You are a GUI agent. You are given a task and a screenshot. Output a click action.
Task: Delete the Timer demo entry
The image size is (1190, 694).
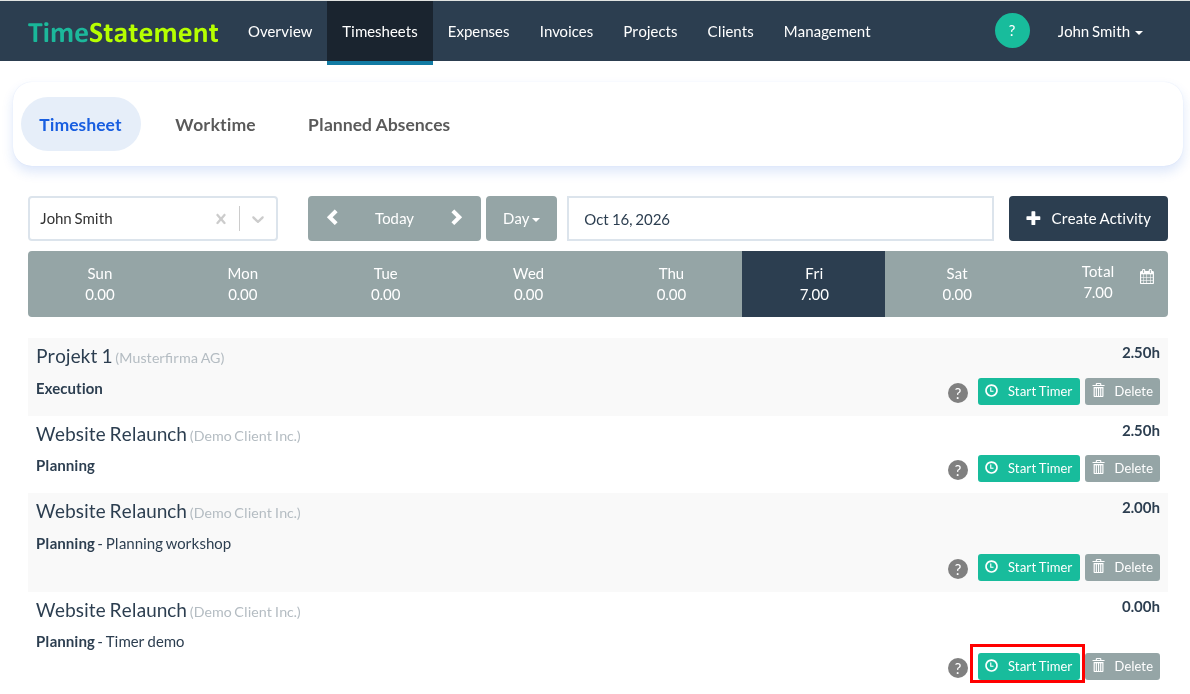click(1122, 666)
